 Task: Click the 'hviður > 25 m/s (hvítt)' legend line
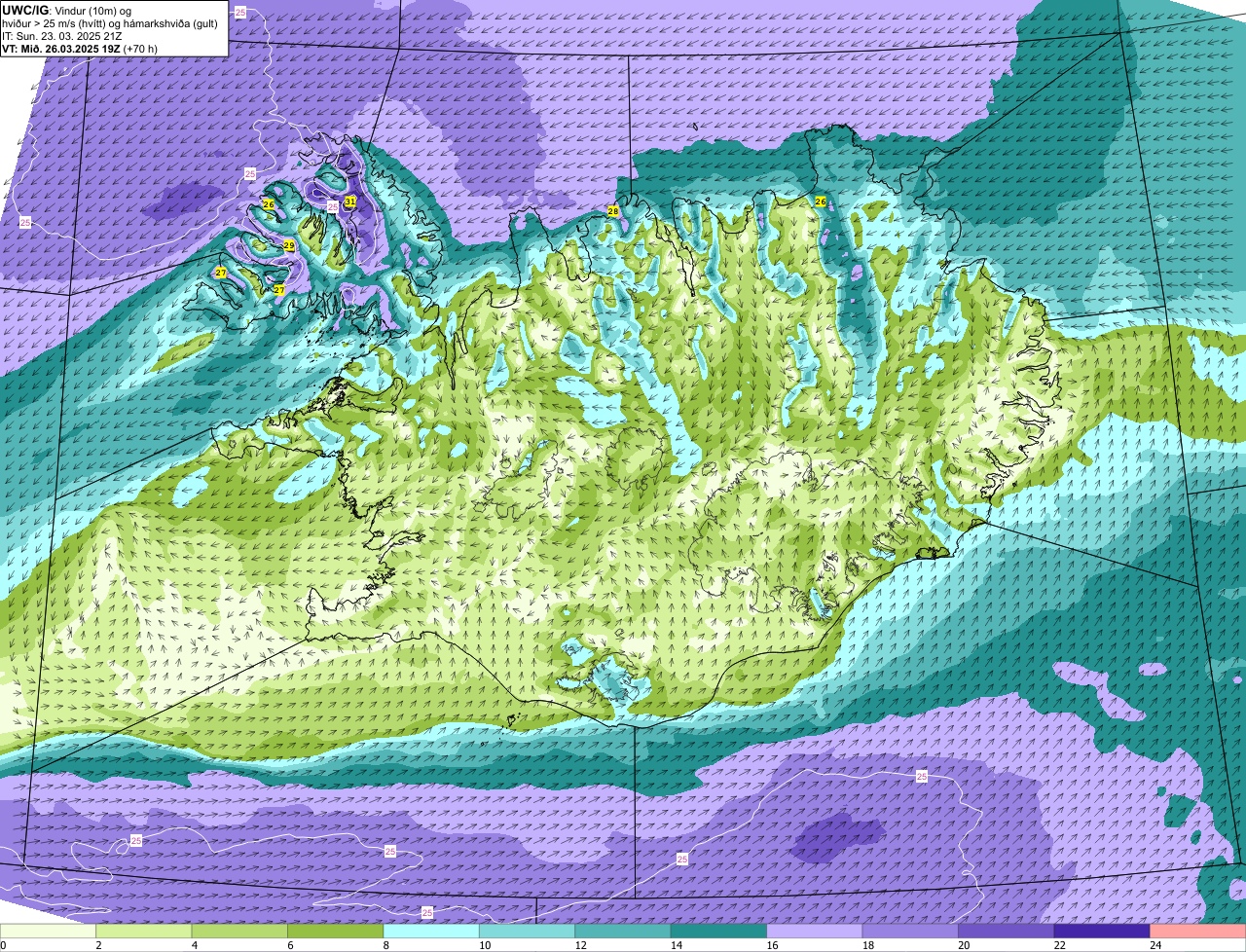(109, 22)
